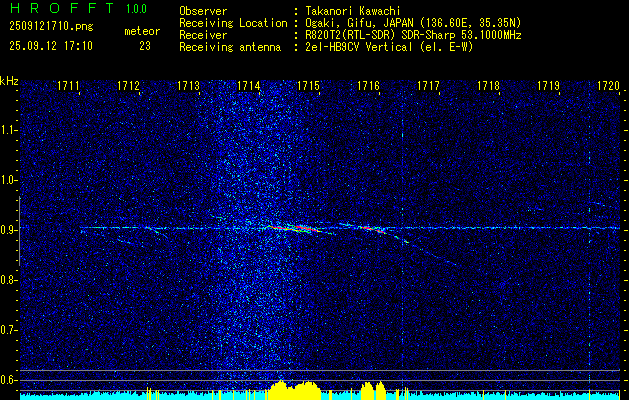Click time marker 1711

(x=68, y=86)
